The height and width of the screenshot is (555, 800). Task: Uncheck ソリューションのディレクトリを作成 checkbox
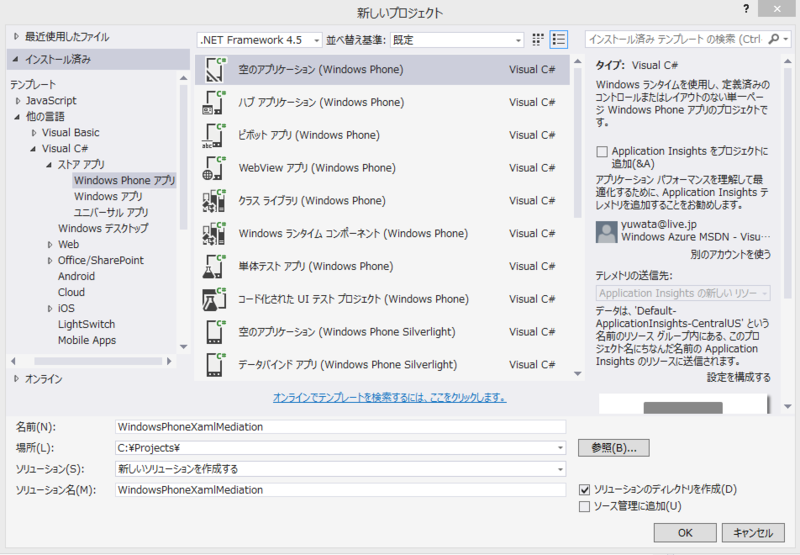tap(585, 490)
